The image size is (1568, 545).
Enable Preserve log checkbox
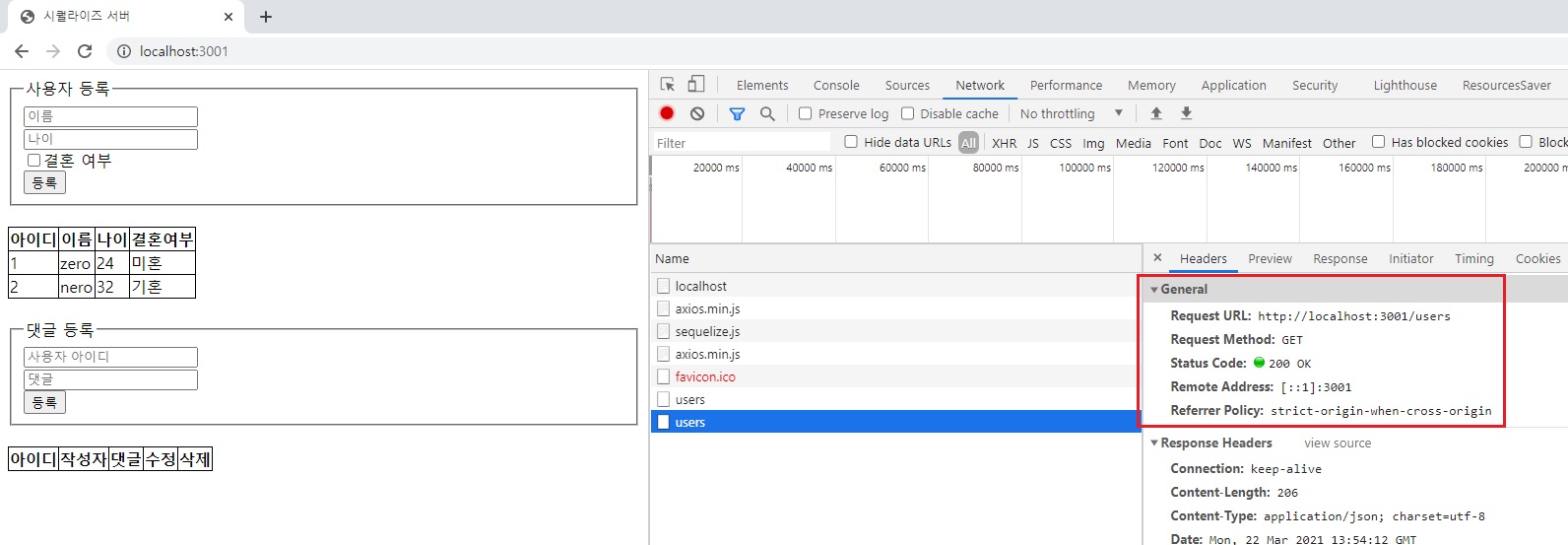[x=805, y=113]
